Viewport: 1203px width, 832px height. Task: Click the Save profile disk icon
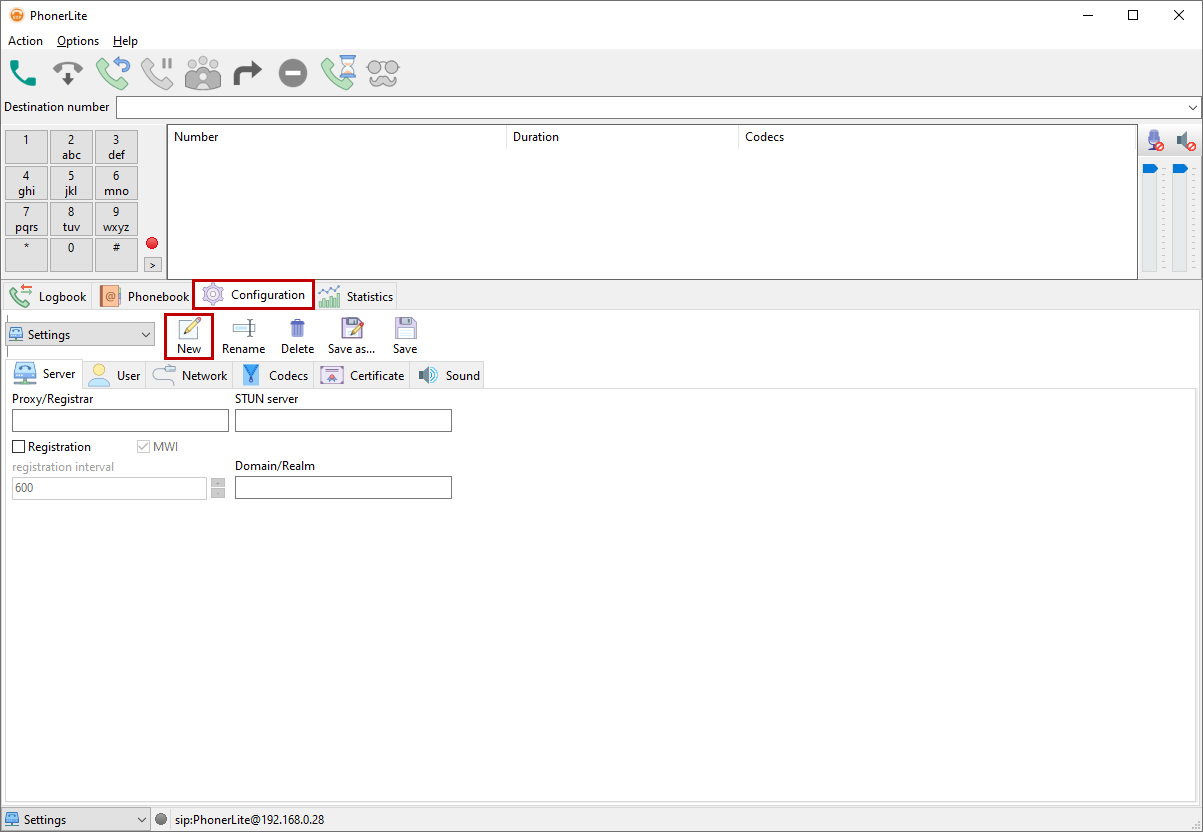[x=405, y=336]
